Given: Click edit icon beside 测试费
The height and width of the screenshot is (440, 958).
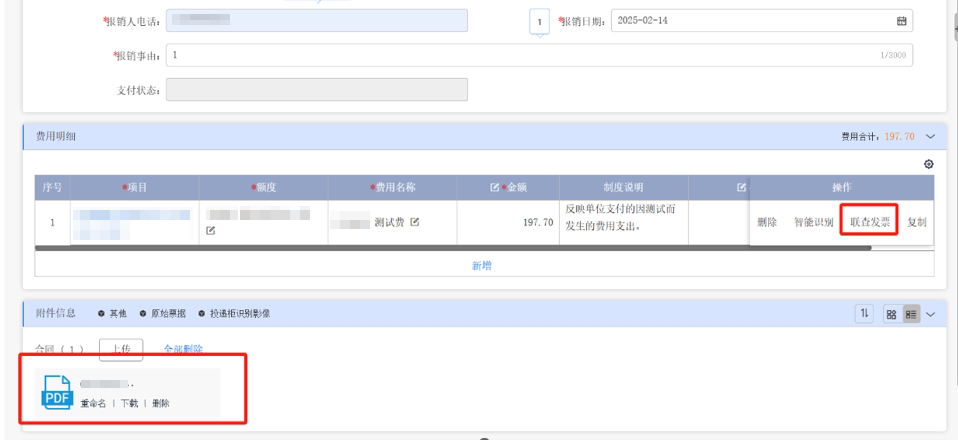Looking at the screenshot, I should pos(413,222).
